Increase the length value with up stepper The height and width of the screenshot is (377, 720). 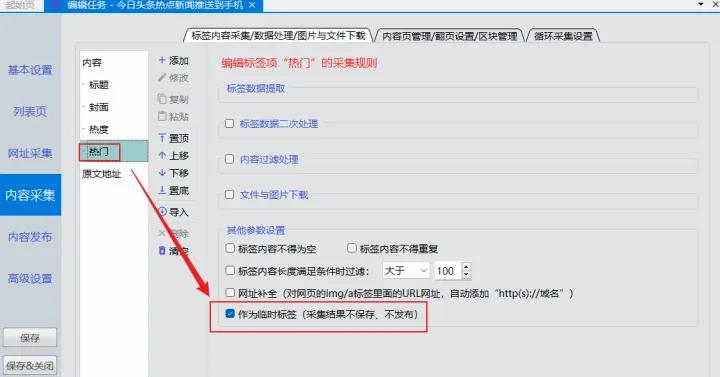click(x=467, y=267)
